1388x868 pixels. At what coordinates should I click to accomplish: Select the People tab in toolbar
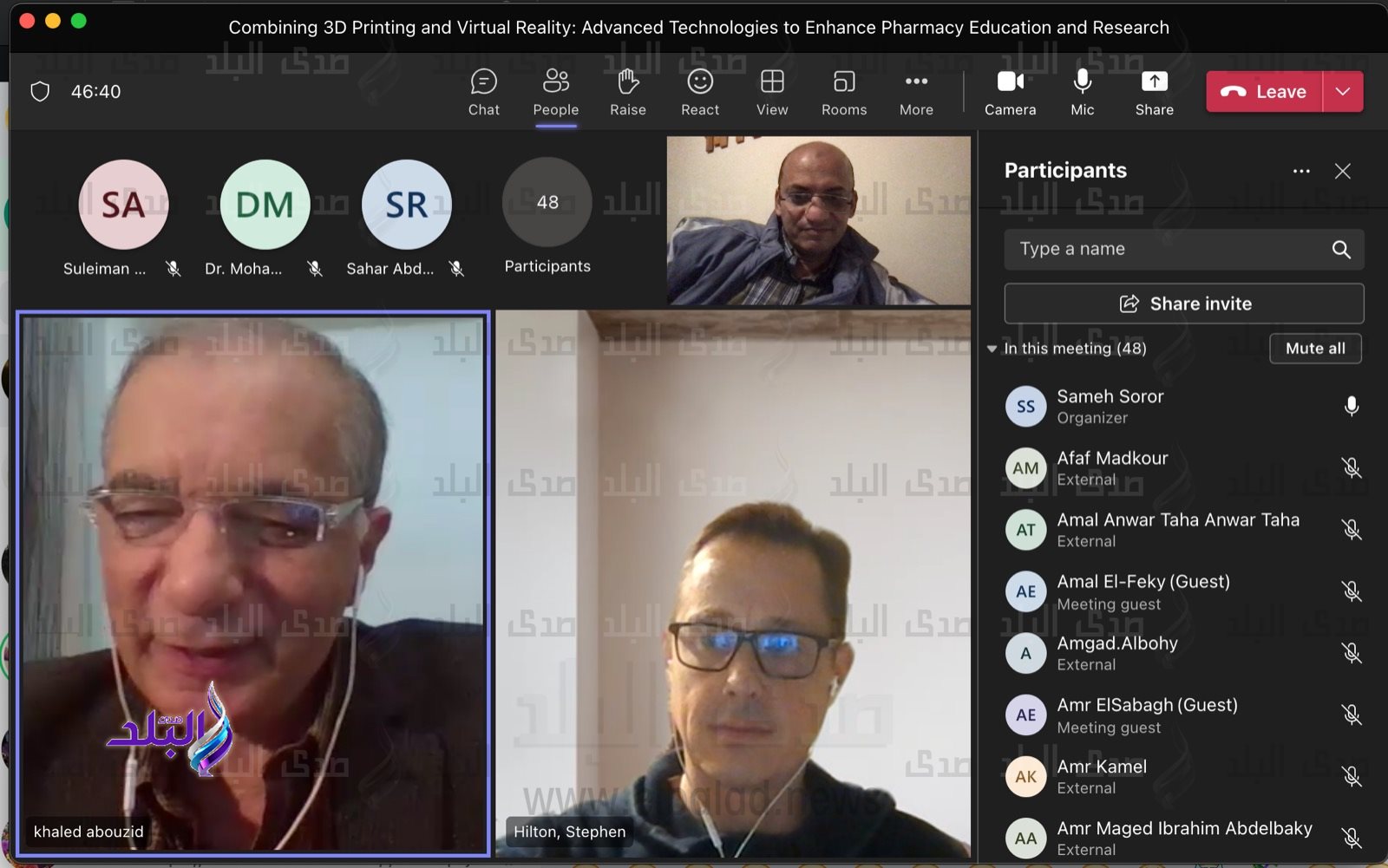coord(555,92)
